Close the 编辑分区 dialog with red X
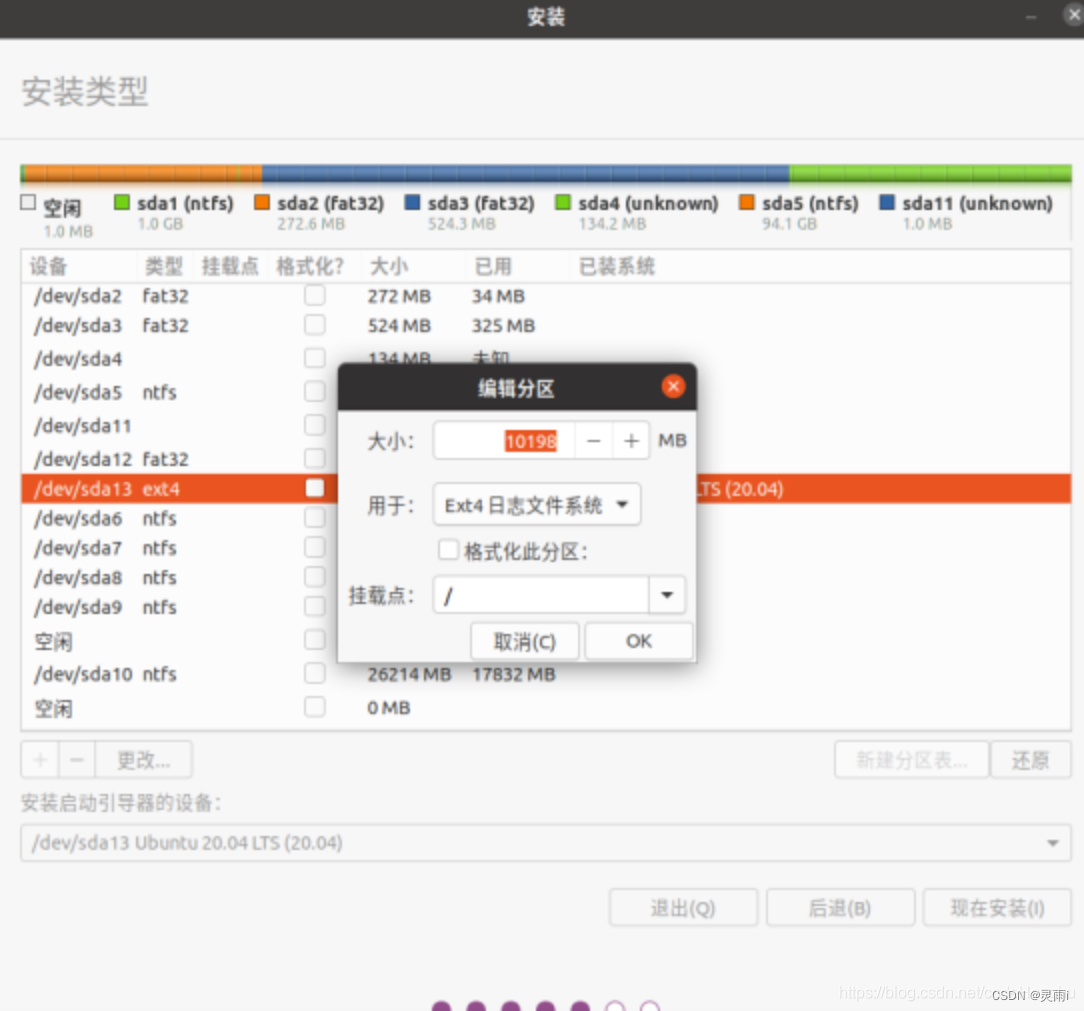1084x1011 pixels. [673, 386]
